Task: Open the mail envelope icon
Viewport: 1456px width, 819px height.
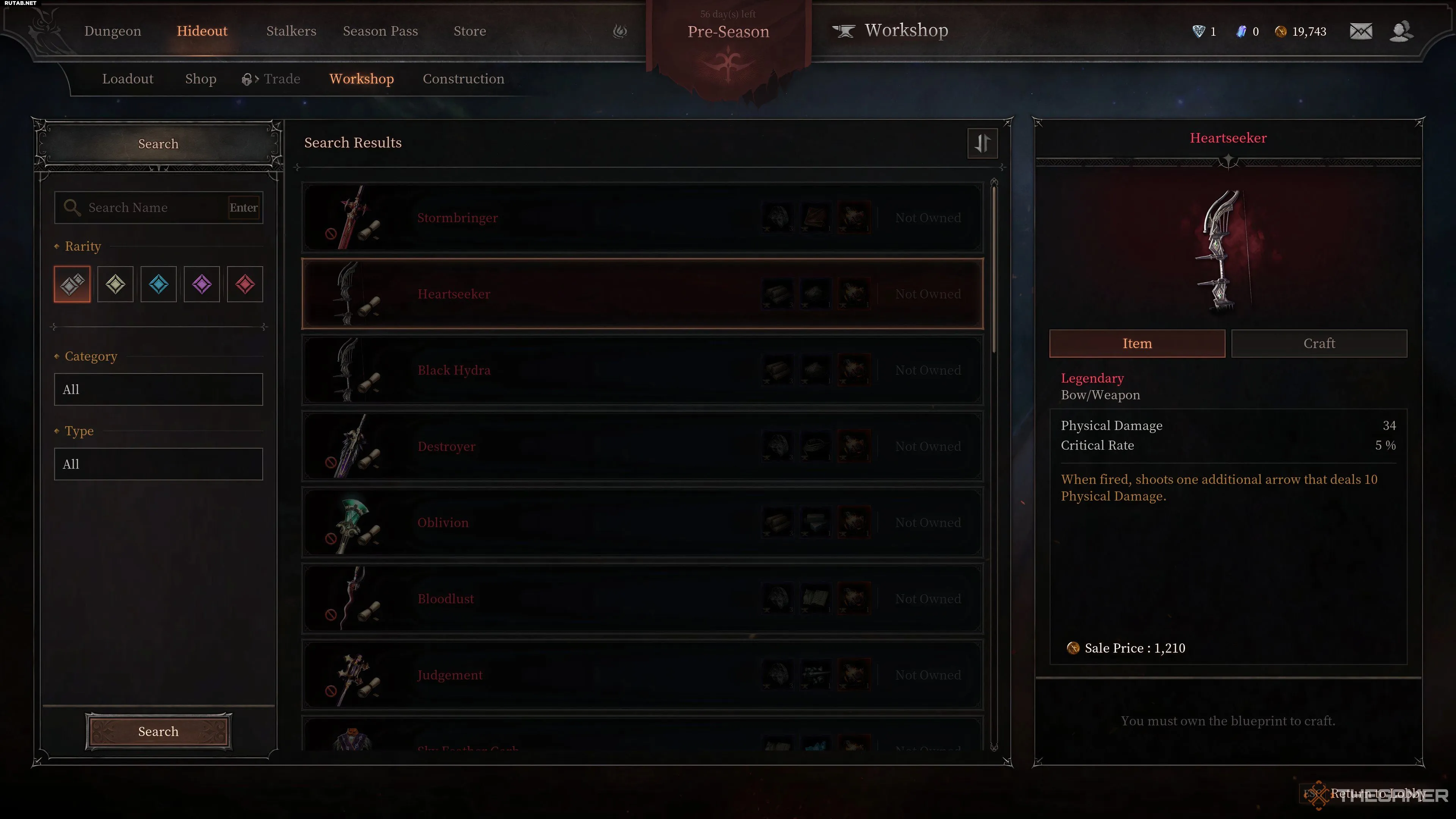Action: (1360, 31)
